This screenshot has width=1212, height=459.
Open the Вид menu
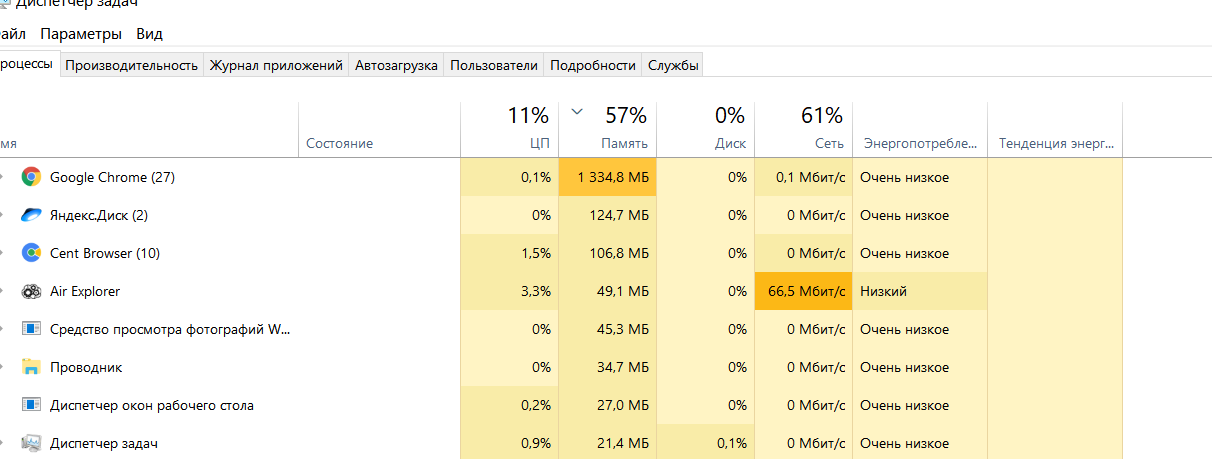149,34
